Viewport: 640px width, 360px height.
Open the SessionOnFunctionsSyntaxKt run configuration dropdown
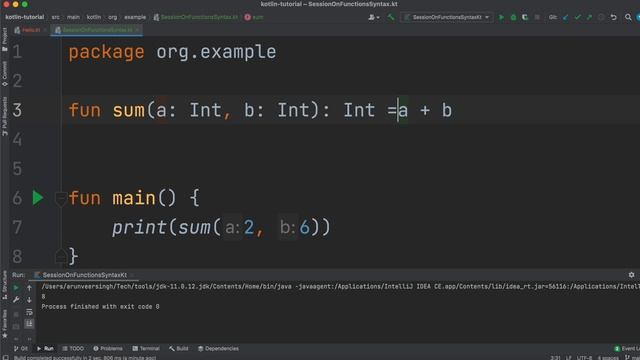coord(447,17)
